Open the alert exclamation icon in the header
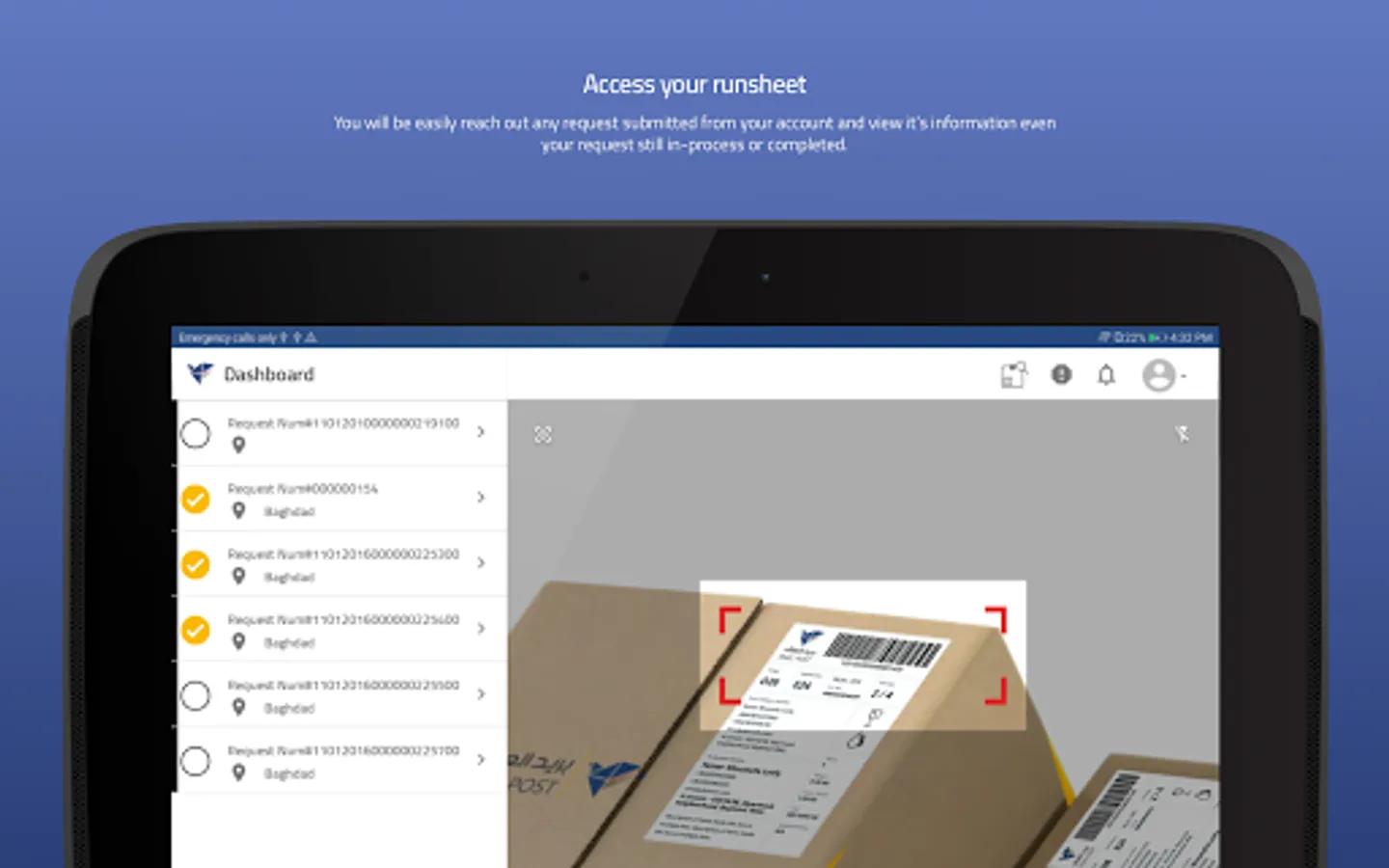The image size is (1389, 868). point(1061,374)
